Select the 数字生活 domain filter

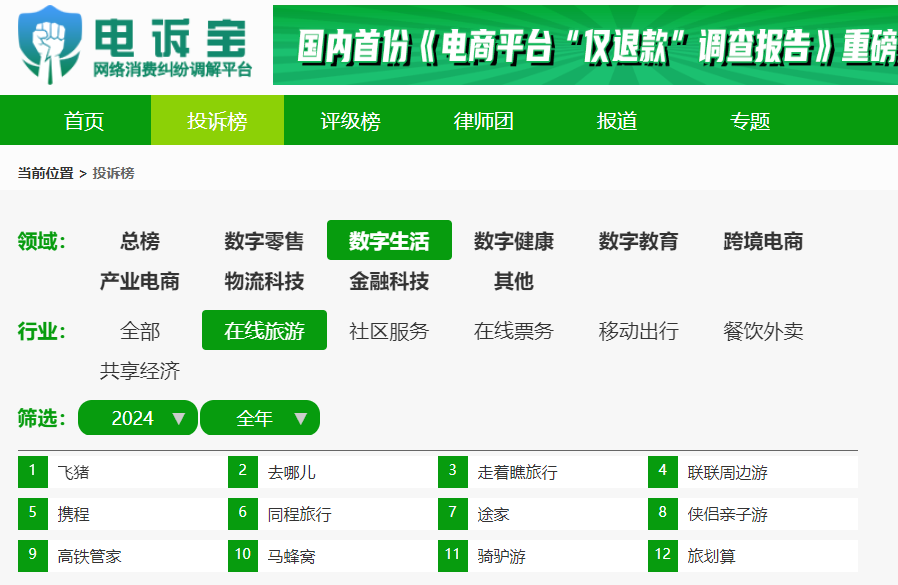click(x=389, y=240)
